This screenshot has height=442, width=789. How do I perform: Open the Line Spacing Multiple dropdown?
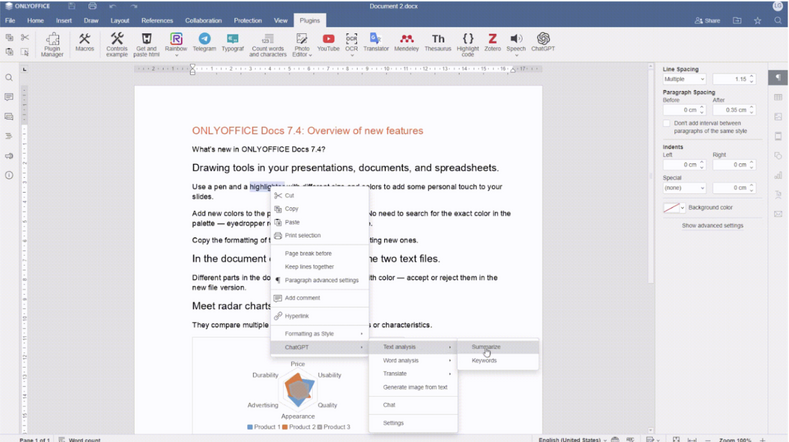point(684,79)
